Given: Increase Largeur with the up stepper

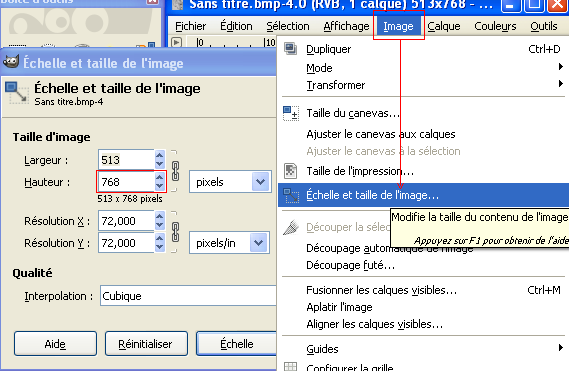Looking at the screenshot, I should point(160,155).
